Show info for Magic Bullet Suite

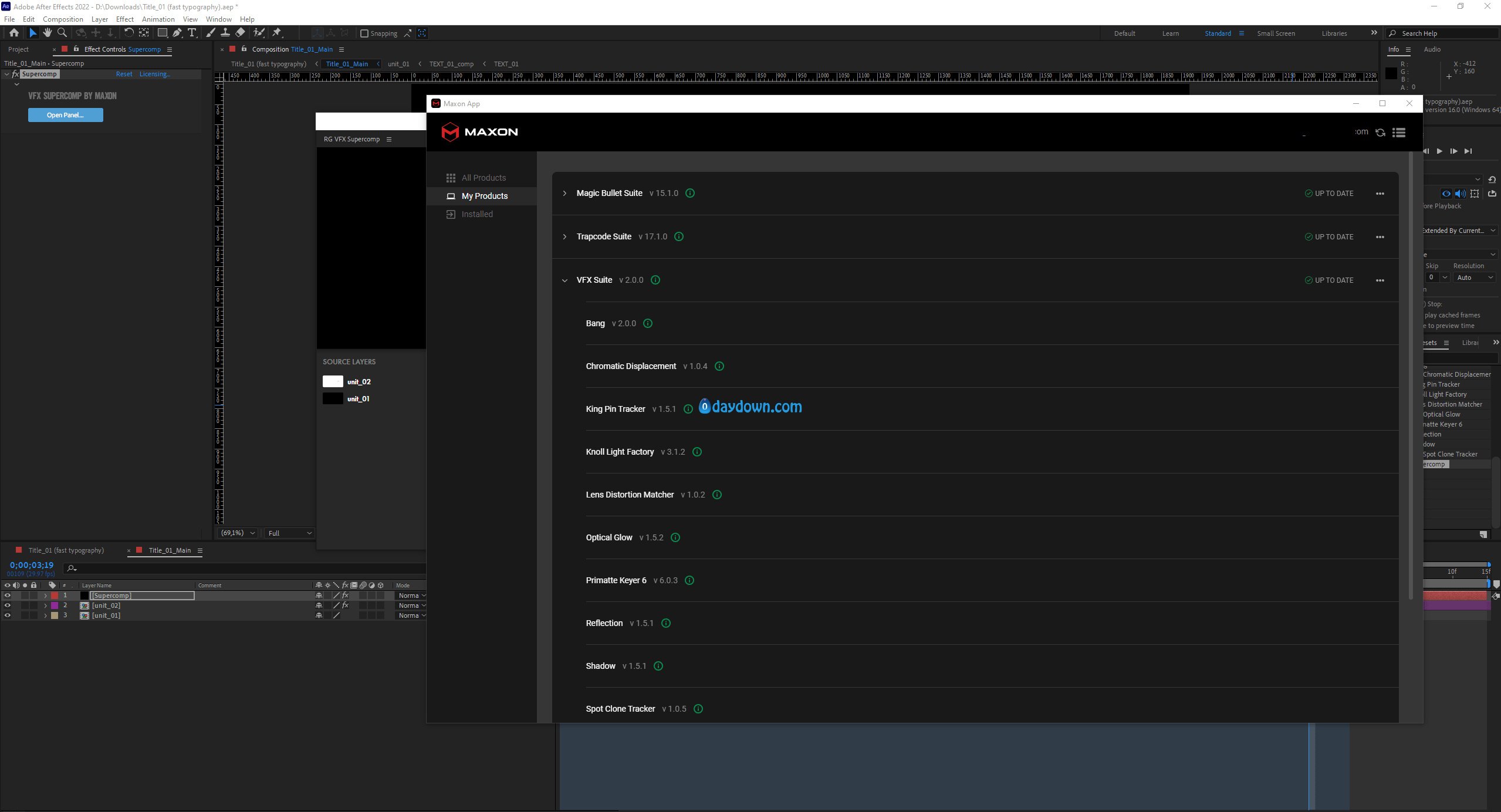[690, 193]
